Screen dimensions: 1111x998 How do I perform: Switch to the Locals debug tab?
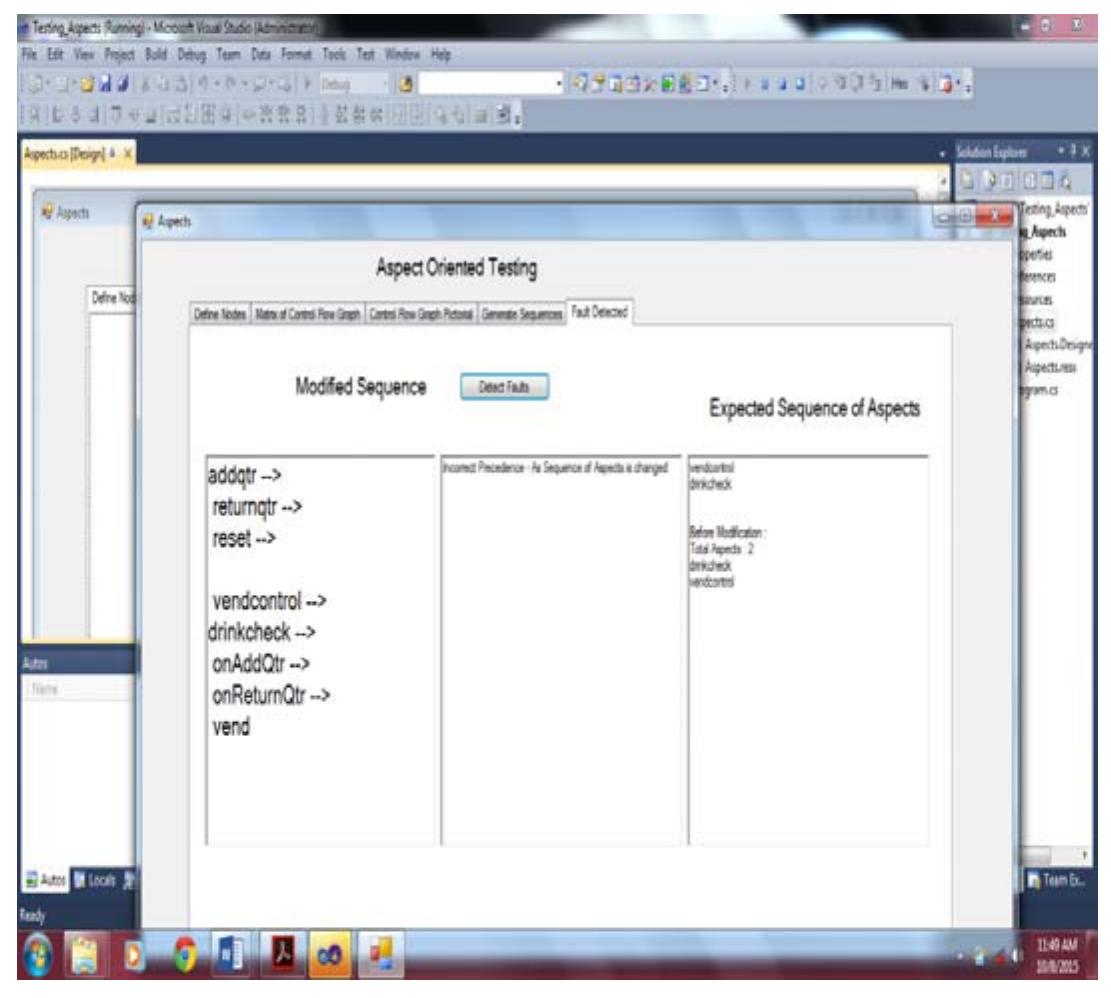tap(94, 880)
